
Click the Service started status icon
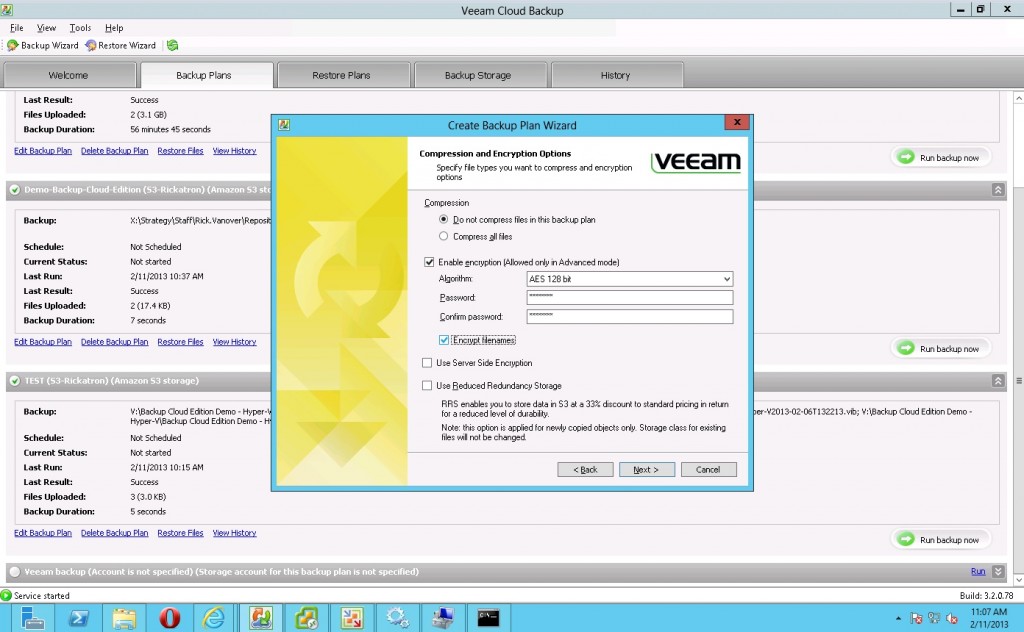[x=6, y=595]
